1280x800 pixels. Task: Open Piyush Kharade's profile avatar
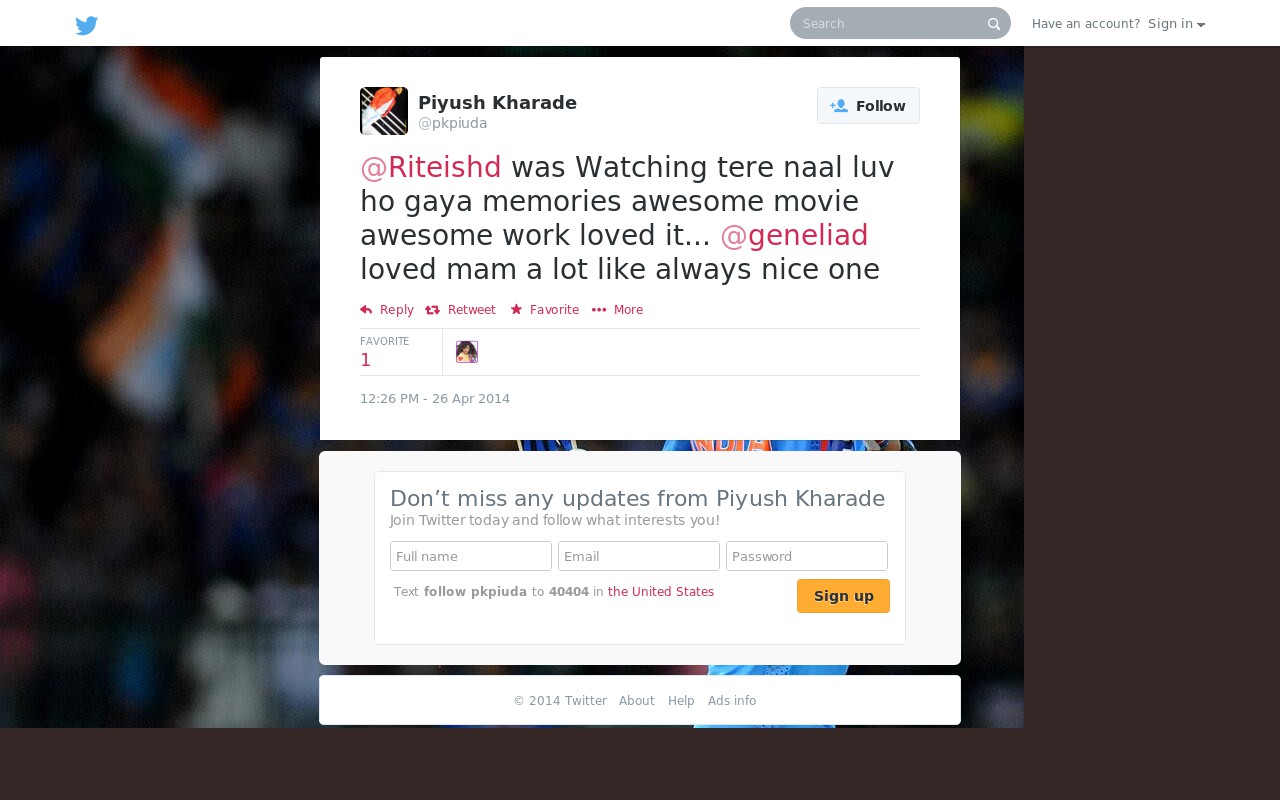(384, 111)
